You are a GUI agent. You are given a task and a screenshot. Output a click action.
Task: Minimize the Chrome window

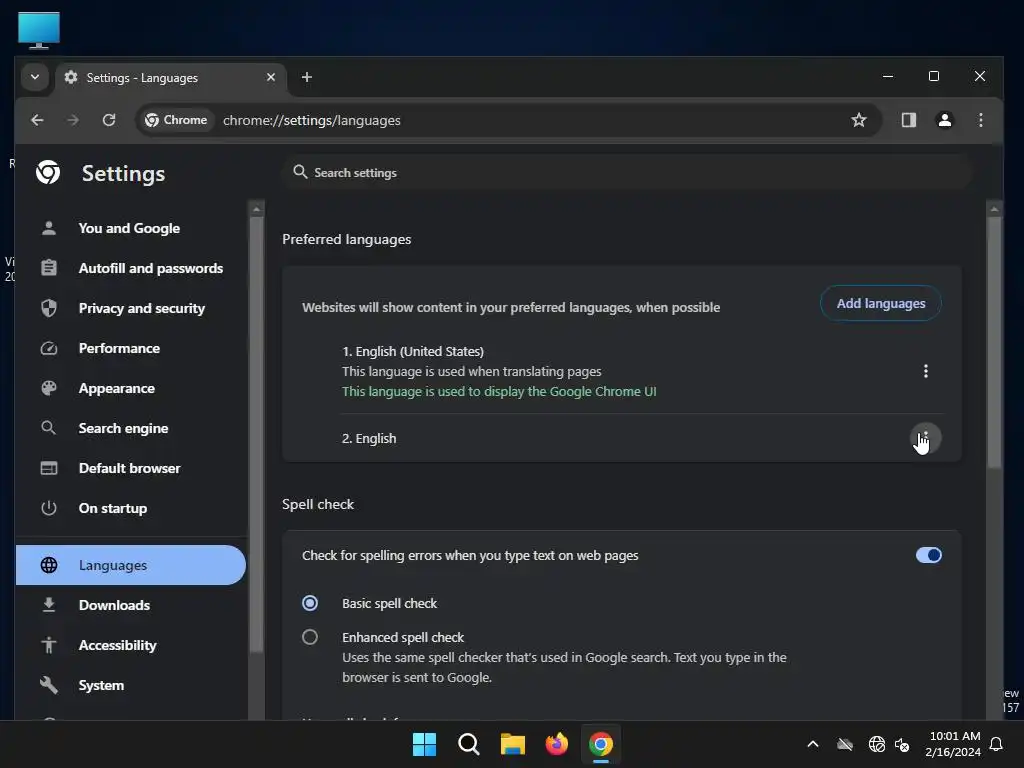(x=888, y=76)
